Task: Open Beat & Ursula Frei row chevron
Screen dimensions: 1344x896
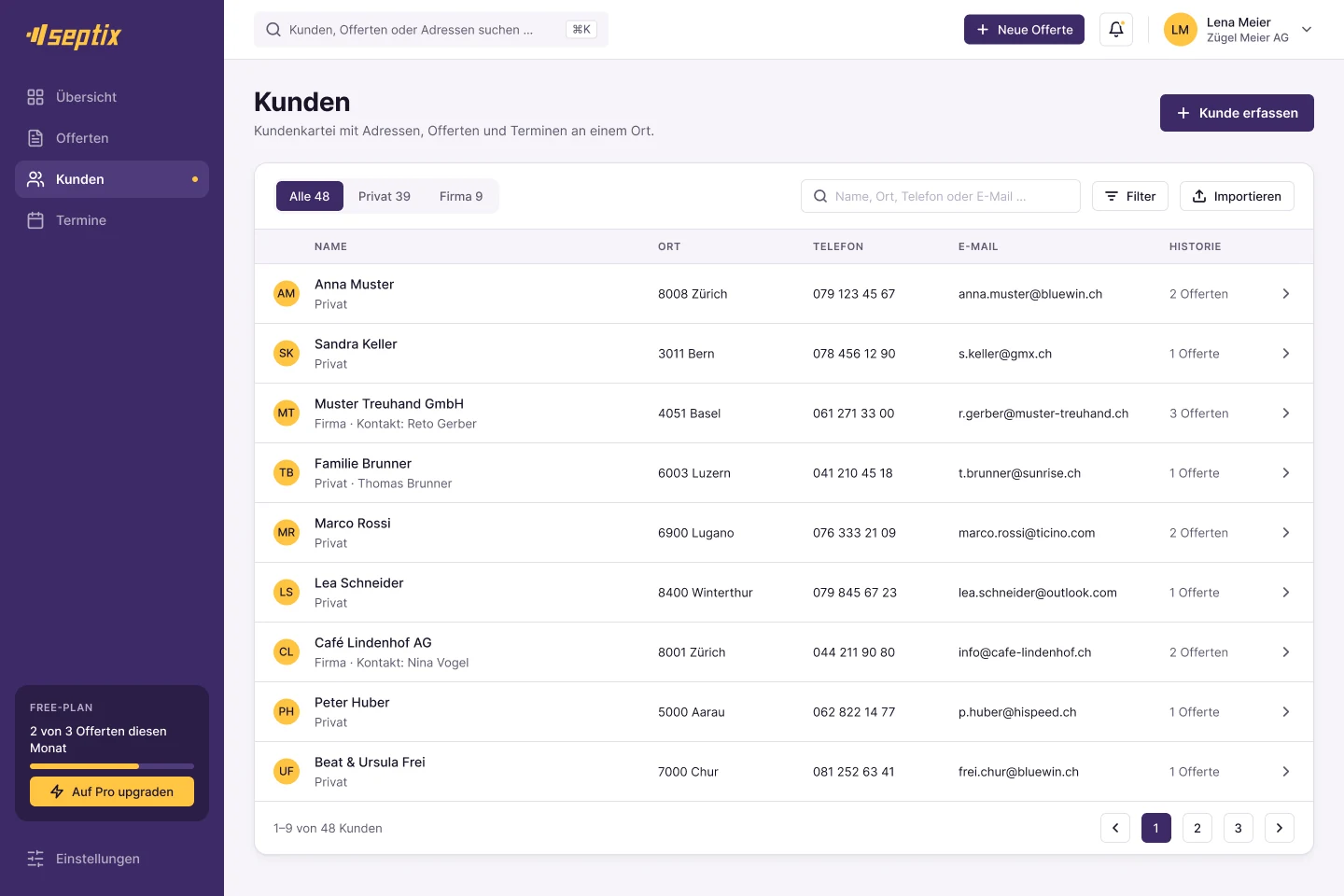Action: pos(1286,771)
